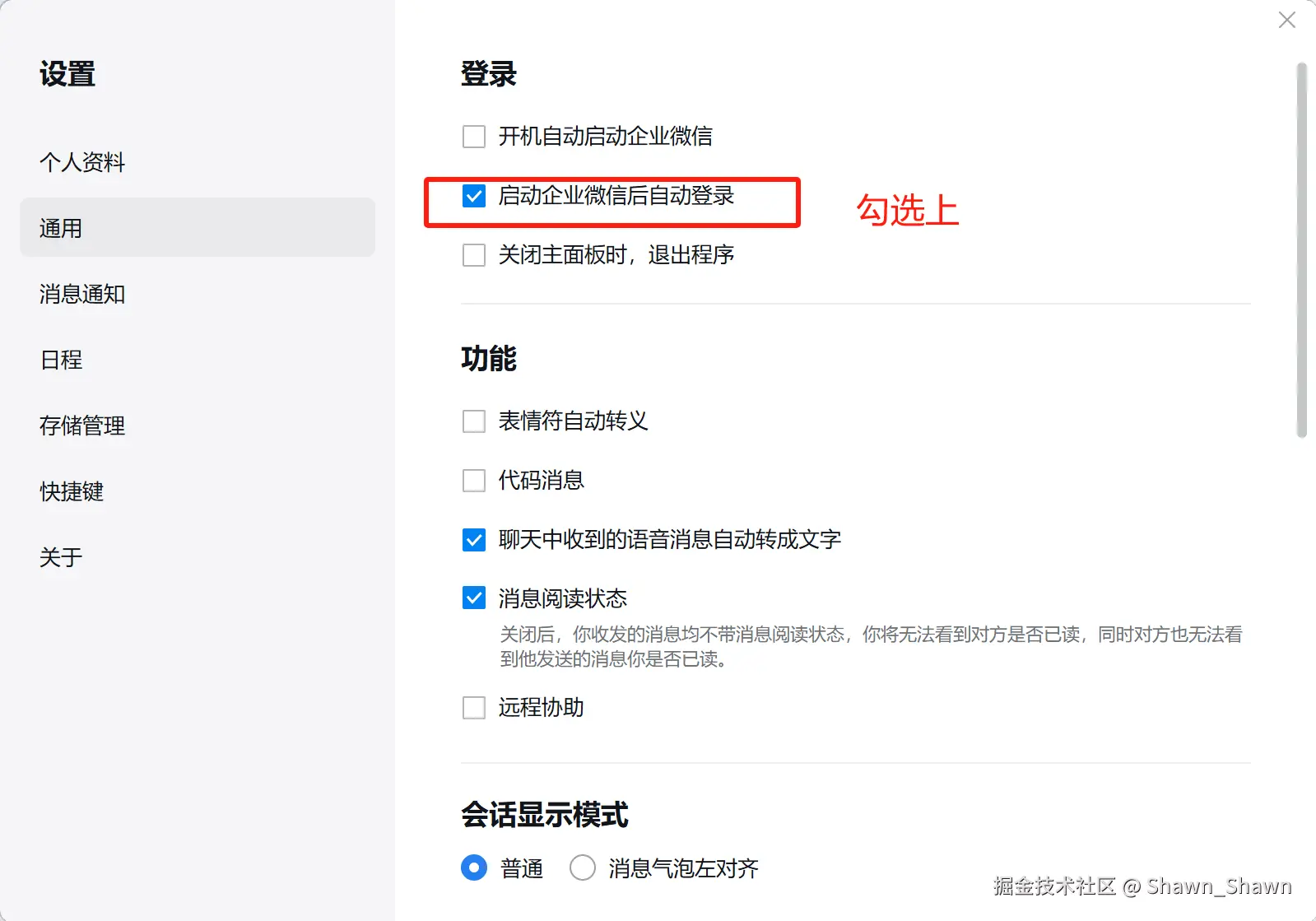Open the 个人资料 settings section
The height and width of the screenshot is (921, 1316).
tap(198, 162)
